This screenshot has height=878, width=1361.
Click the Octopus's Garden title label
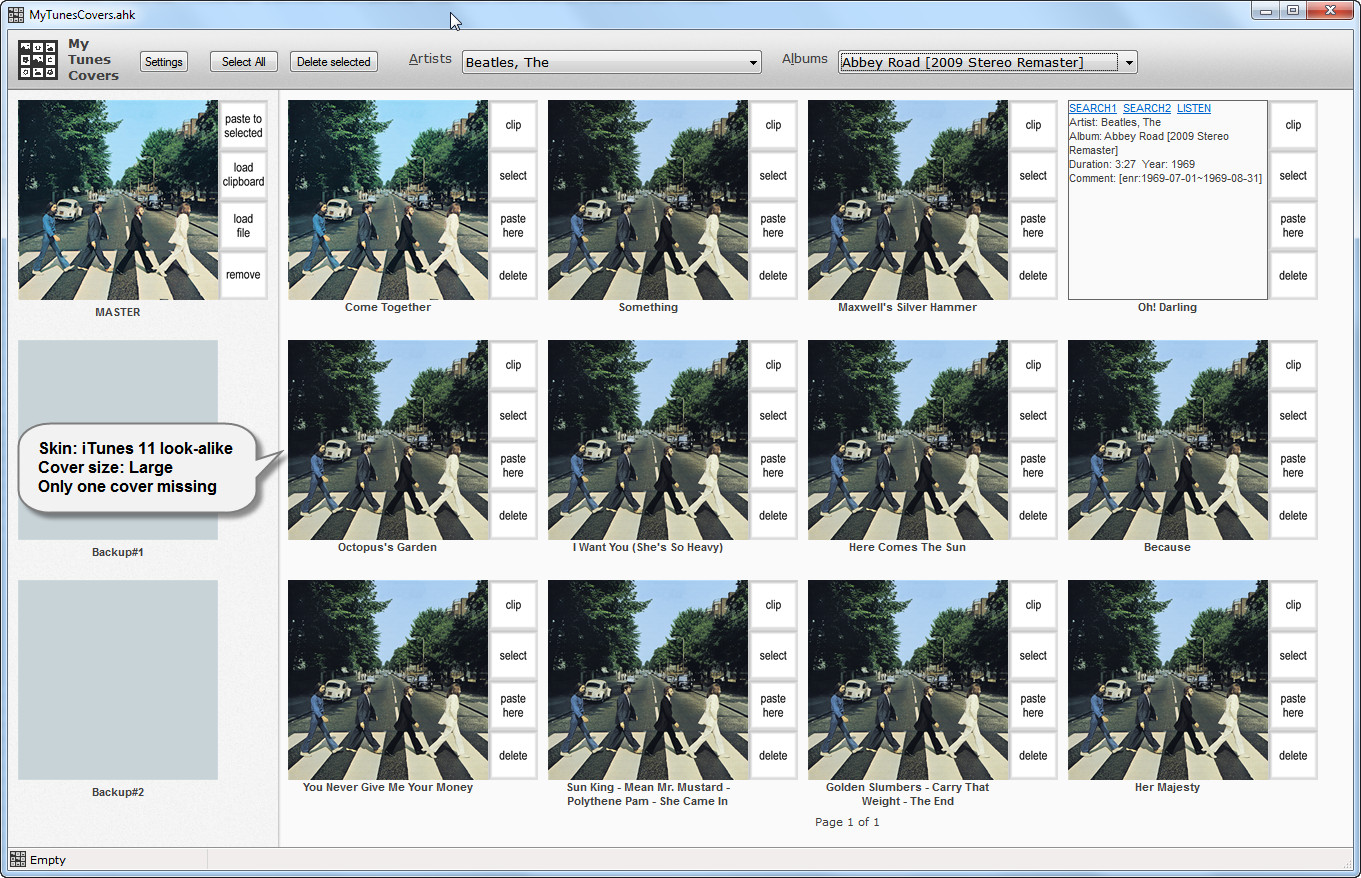pyautogui.click(x=387, y=547)
